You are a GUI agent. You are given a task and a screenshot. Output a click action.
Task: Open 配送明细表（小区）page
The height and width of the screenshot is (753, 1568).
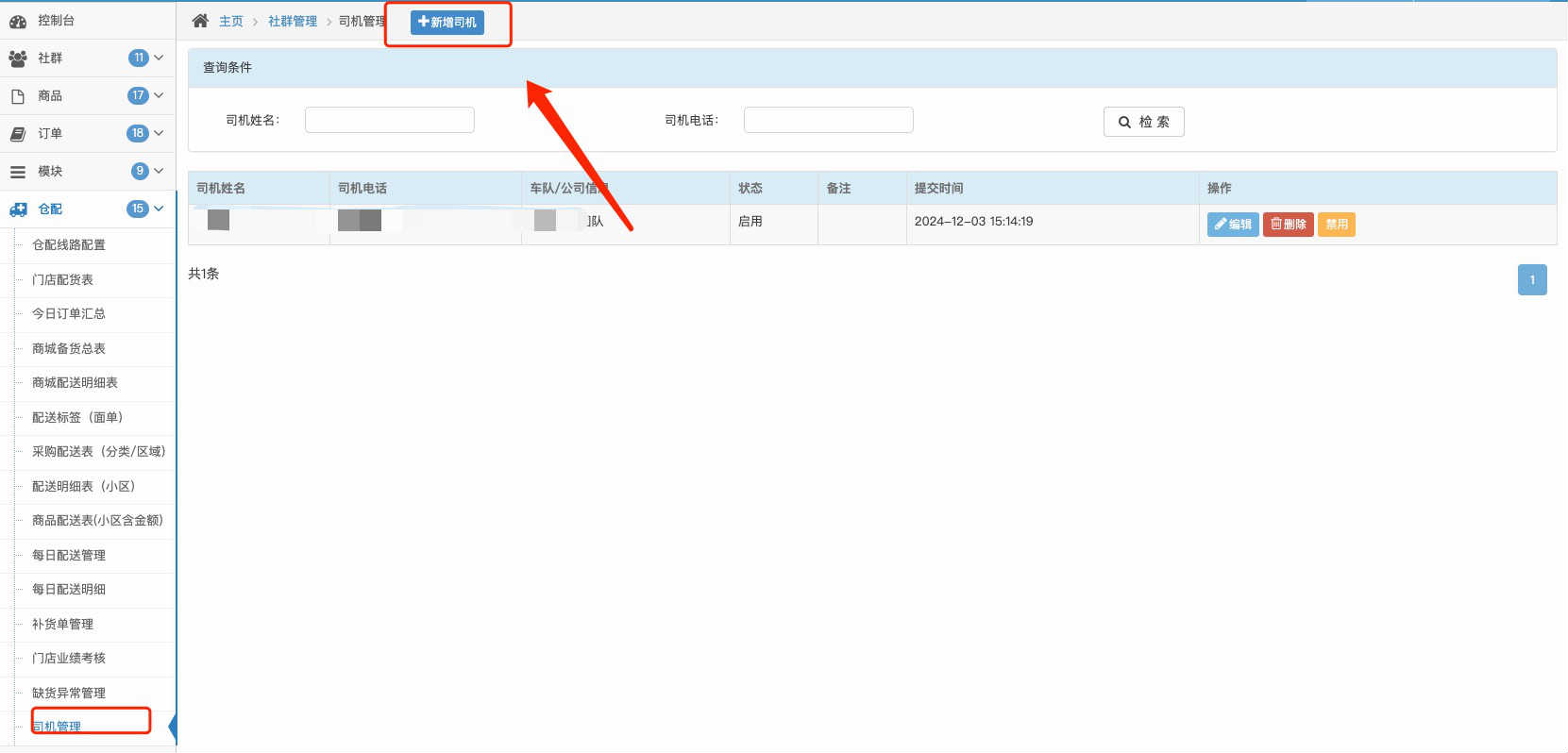pyautogui.click(x=84, y=487)
